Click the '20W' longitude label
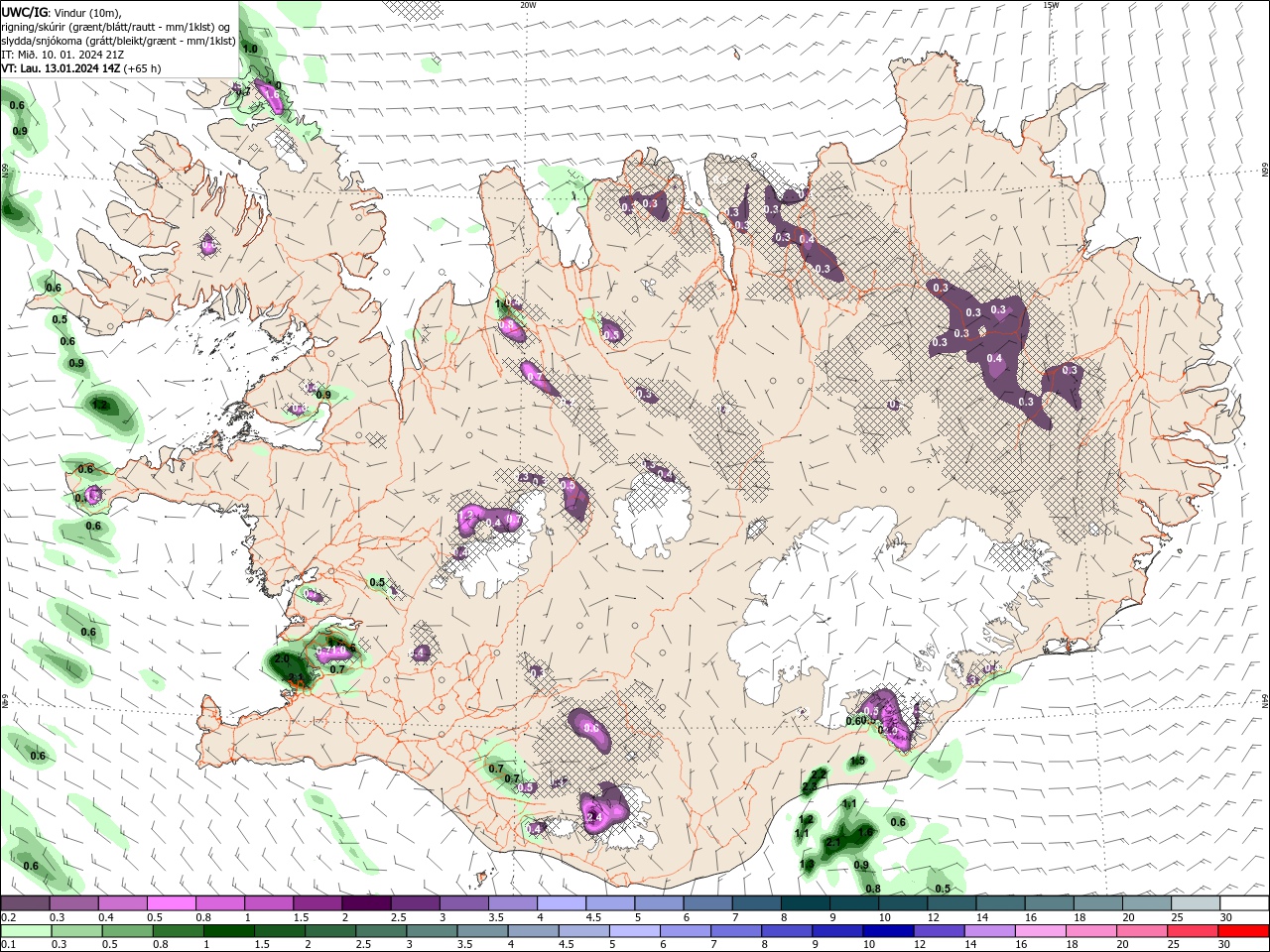The width and height of the screenshot is (1270, 952). [529, 5]
